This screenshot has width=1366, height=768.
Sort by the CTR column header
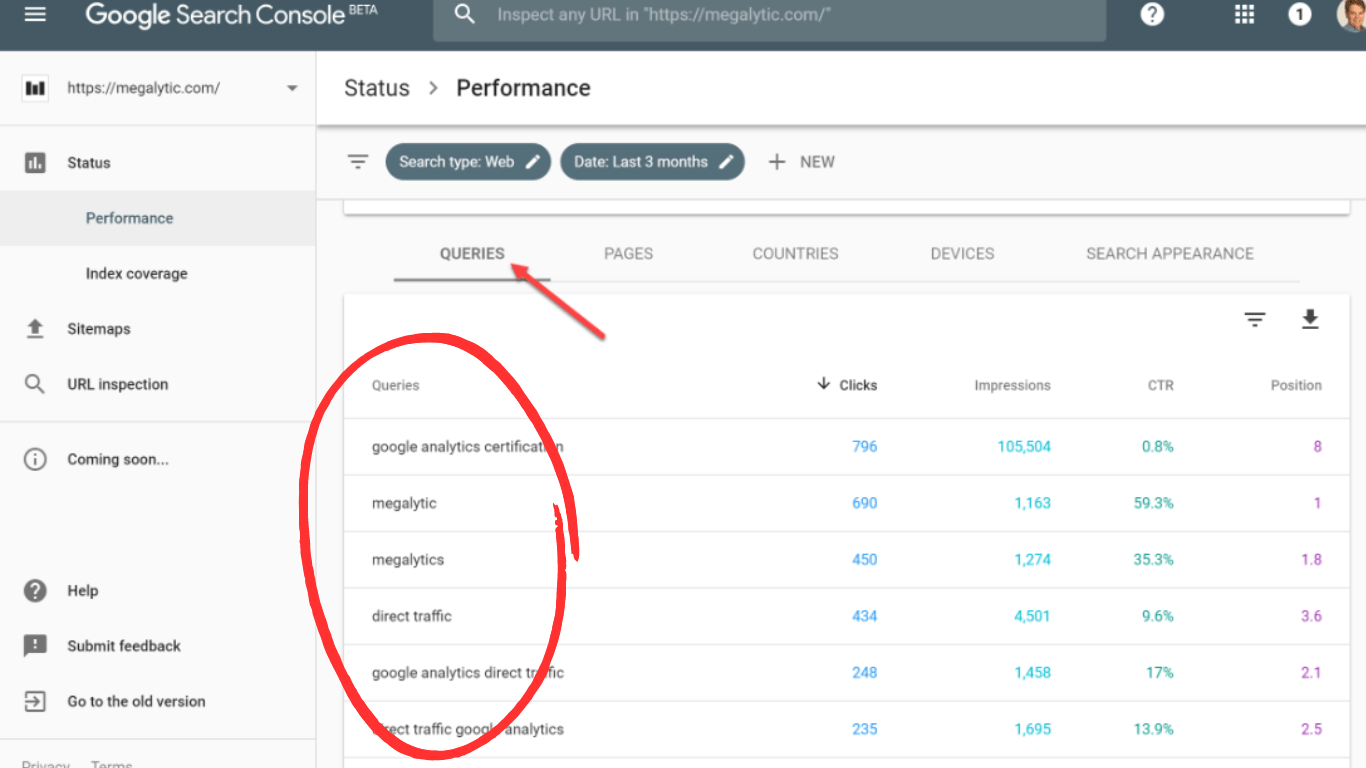pos(1161,385)
